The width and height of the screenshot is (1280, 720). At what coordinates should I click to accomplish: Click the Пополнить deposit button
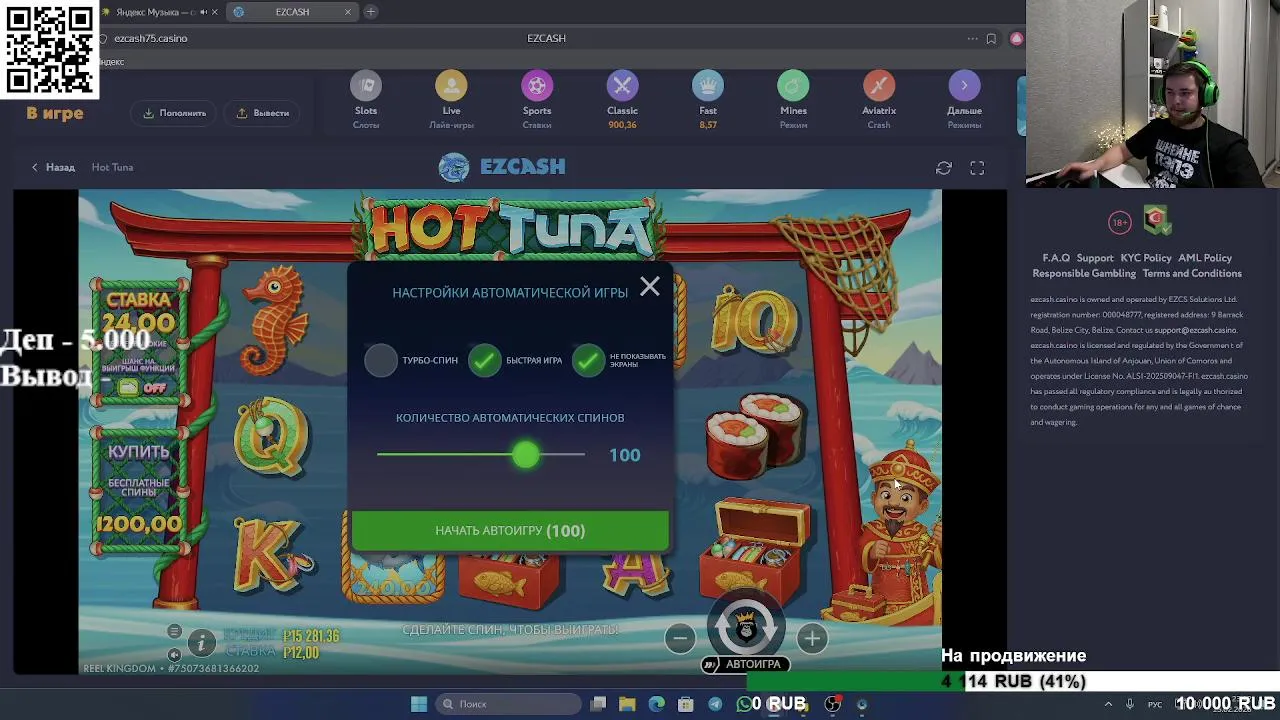(174, 113)
